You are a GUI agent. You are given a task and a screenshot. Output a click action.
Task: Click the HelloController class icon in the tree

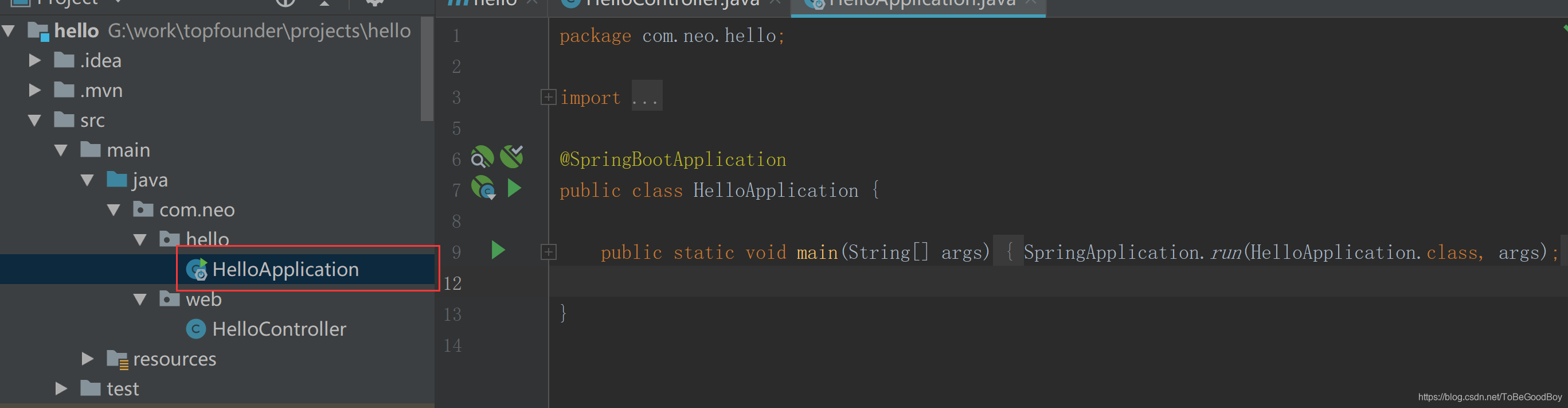(195, 329)
